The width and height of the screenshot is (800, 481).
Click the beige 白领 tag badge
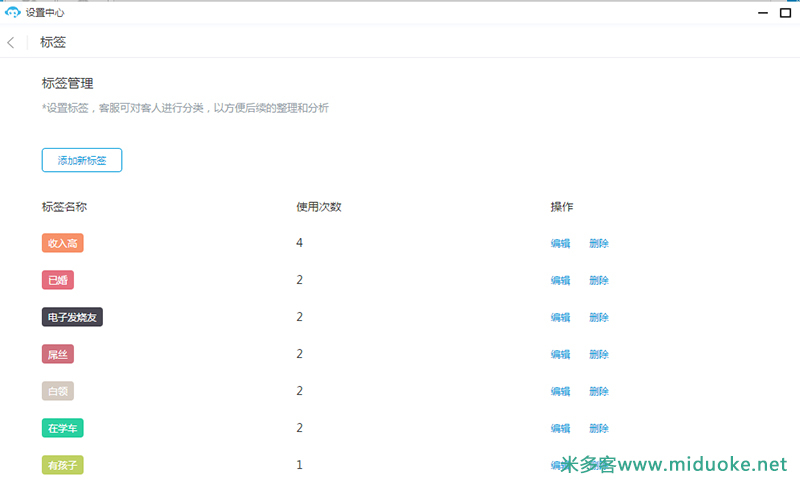pos(58,391)
